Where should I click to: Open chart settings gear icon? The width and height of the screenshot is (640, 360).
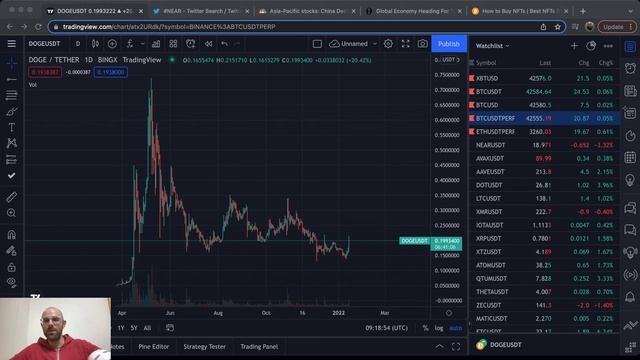click(x=388, y=44)
